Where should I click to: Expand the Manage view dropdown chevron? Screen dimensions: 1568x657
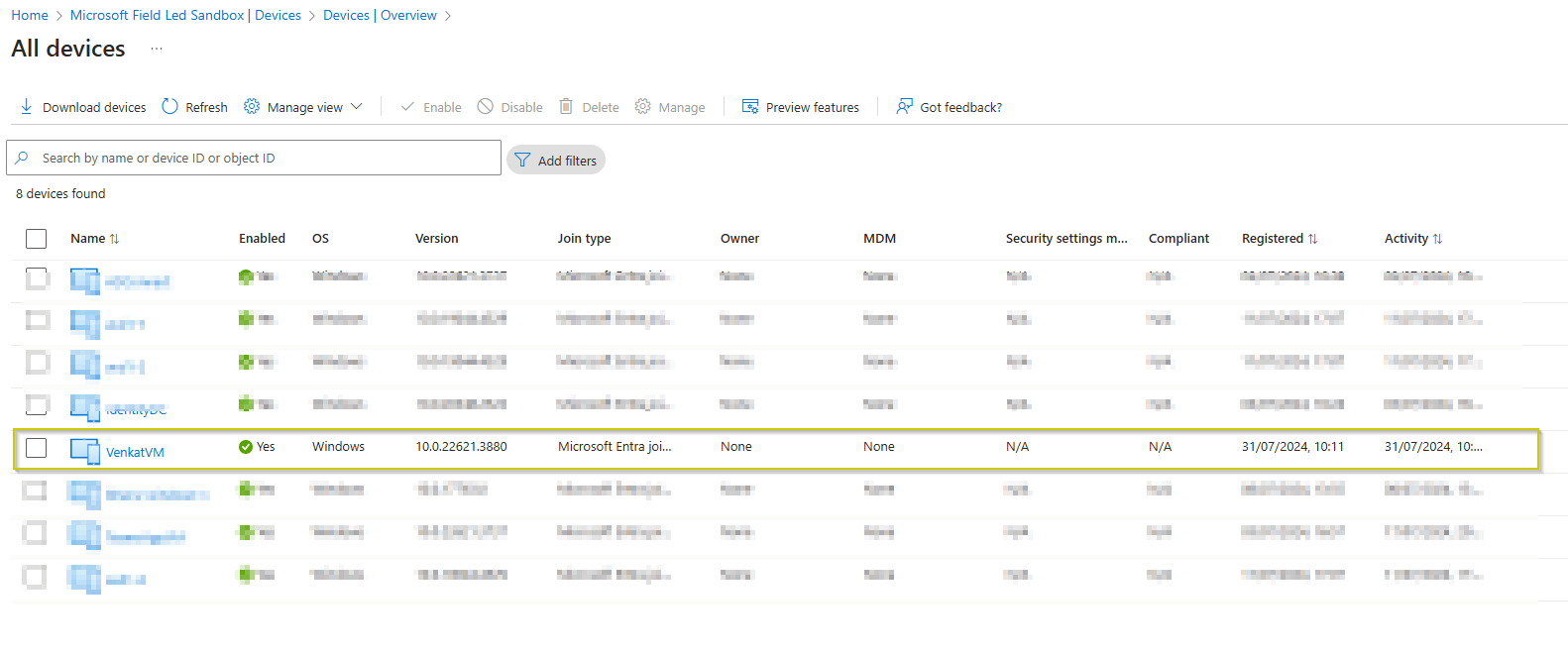click(357, 106)
